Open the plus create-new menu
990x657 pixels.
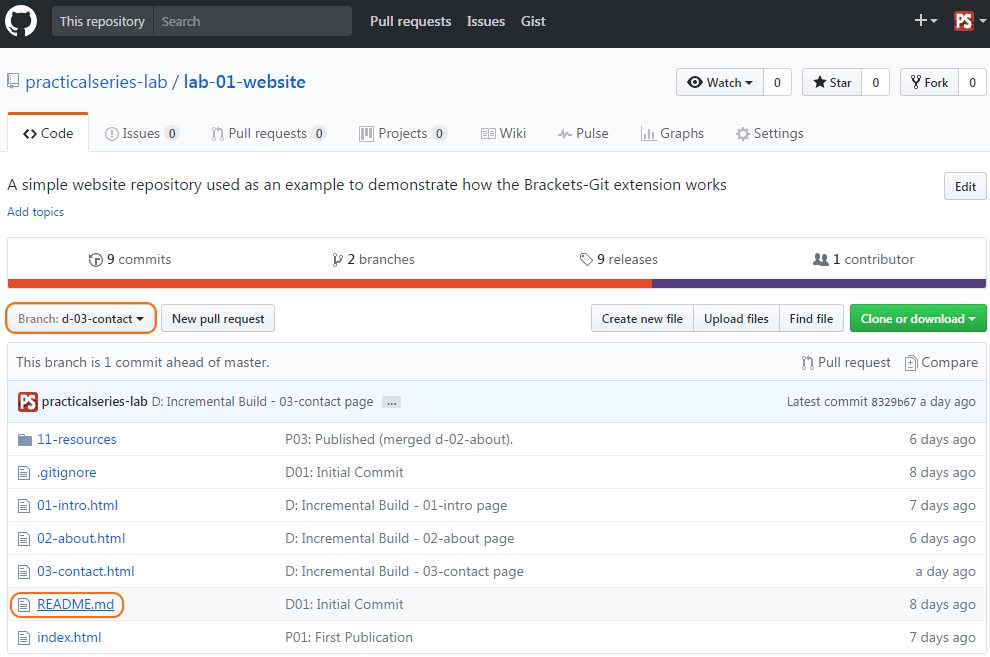pos(925,21)
